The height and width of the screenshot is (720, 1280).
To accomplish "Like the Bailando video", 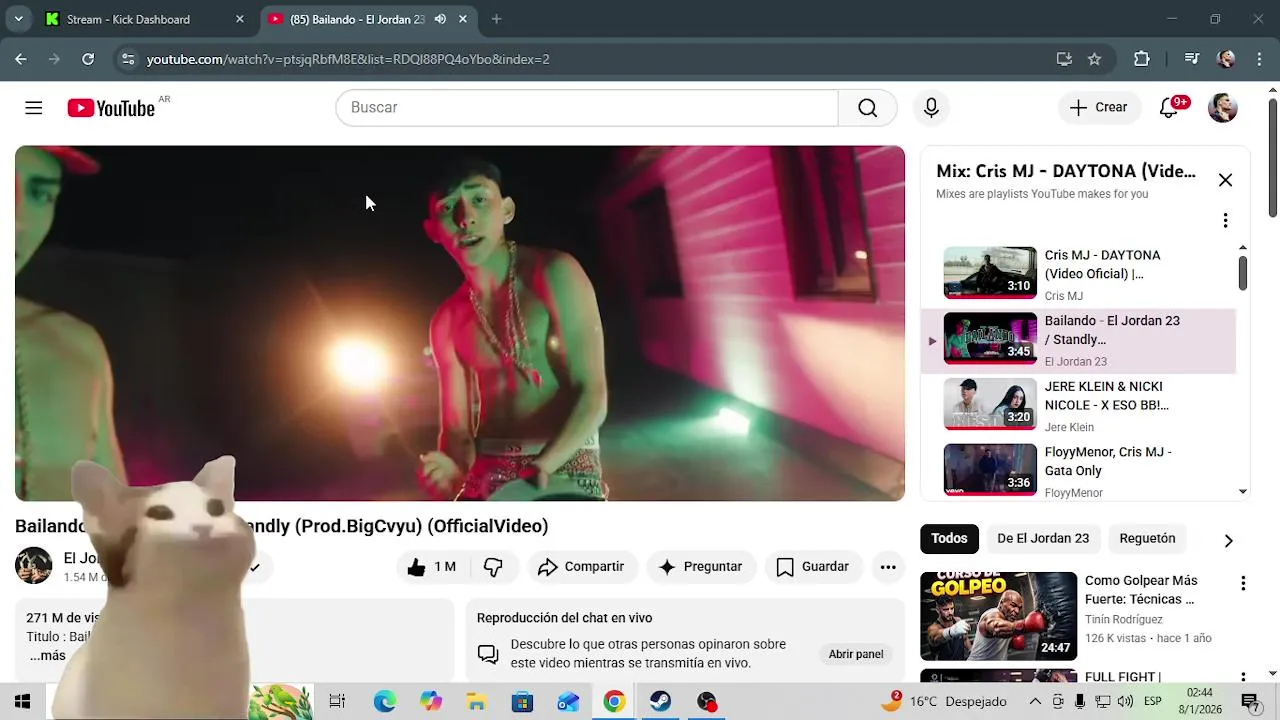I will pyautogui.click(x=432, y=567).
